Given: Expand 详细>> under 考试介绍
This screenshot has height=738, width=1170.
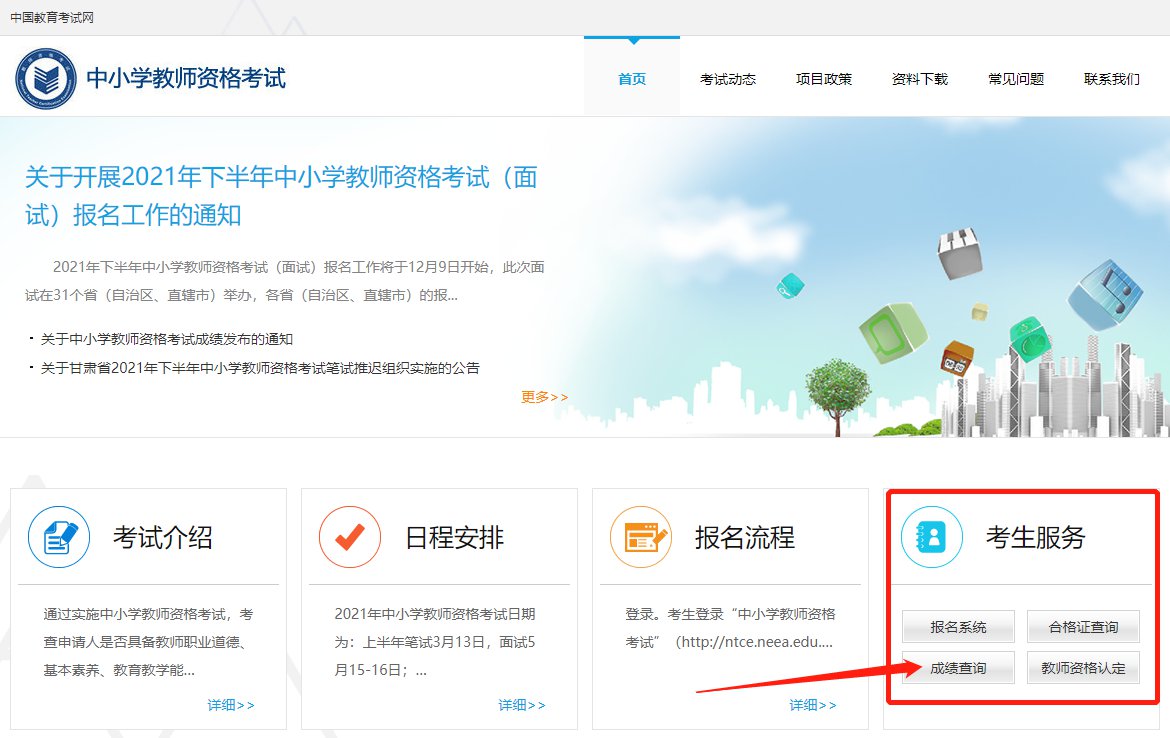Looking at the screenshot, I should coord(231,705).
